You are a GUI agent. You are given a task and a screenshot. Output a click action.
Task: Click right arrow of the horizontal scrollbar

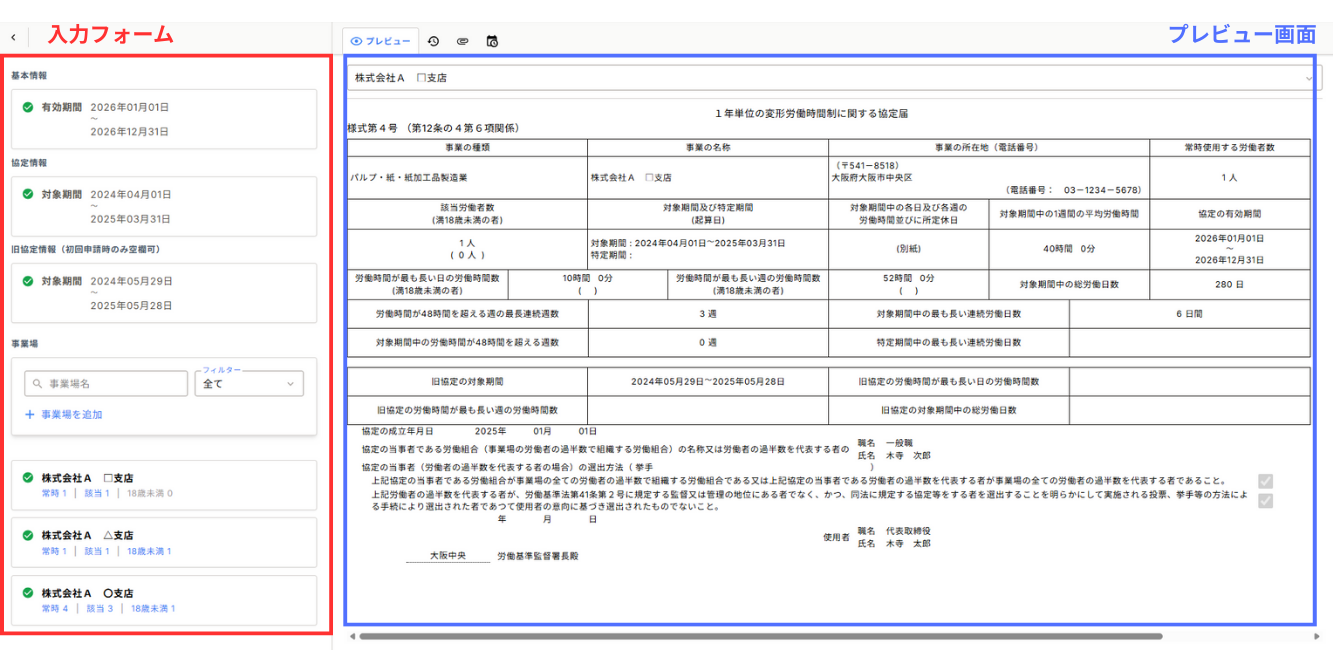pos(1316,636)
